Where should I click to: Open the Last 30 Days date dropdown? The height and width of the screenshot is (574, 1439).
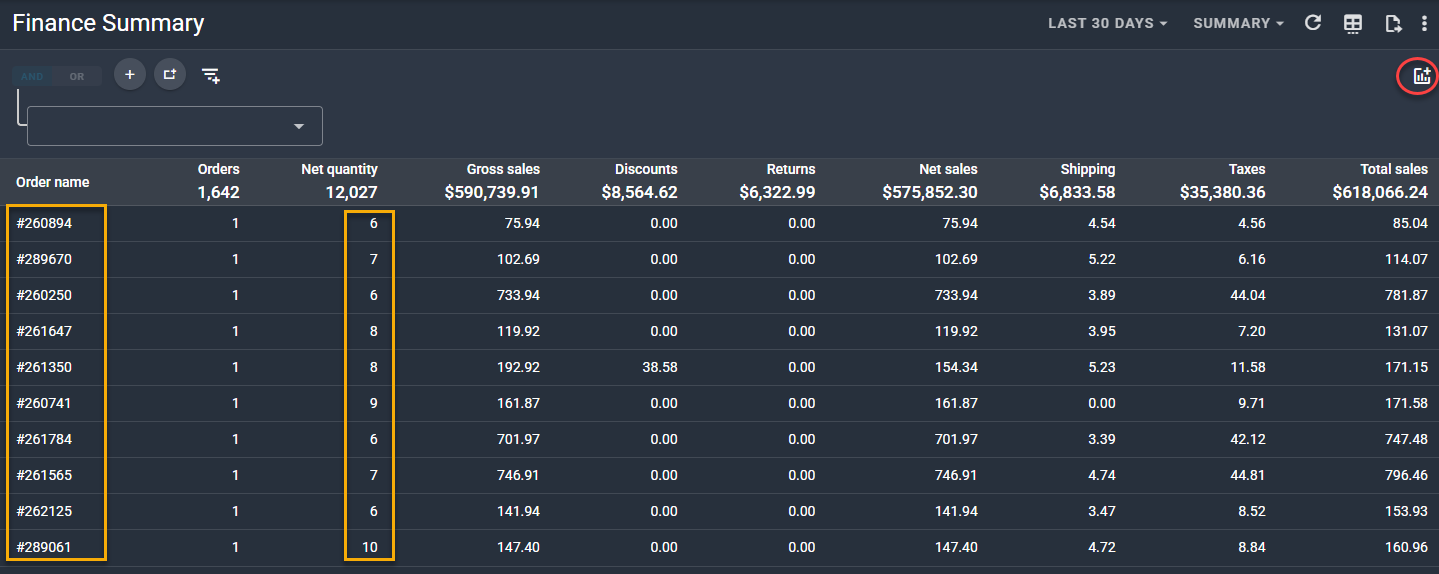click(x=1107, y=23)
